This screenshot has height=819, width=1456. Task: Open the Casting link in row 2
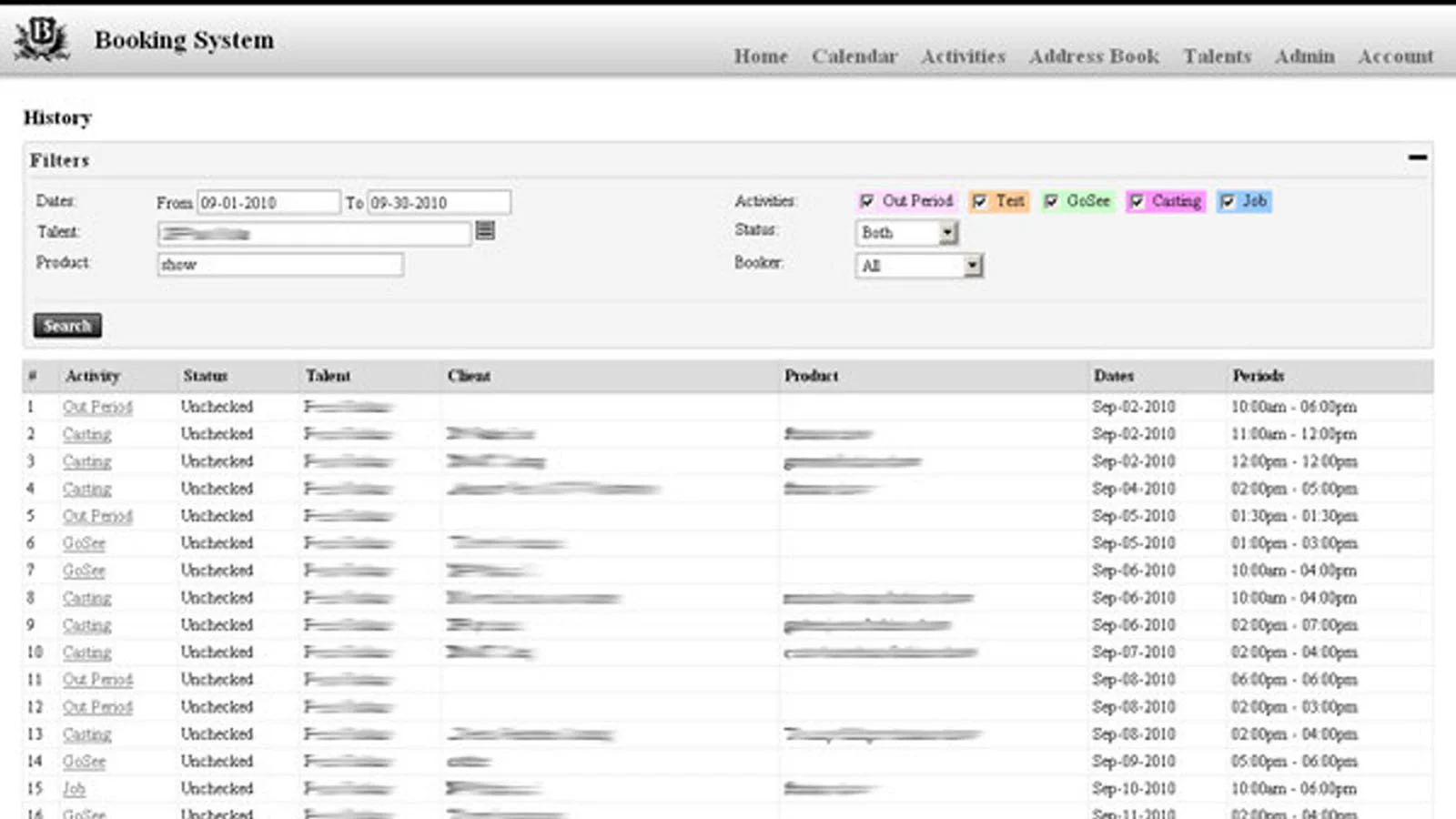click(86, 434)
